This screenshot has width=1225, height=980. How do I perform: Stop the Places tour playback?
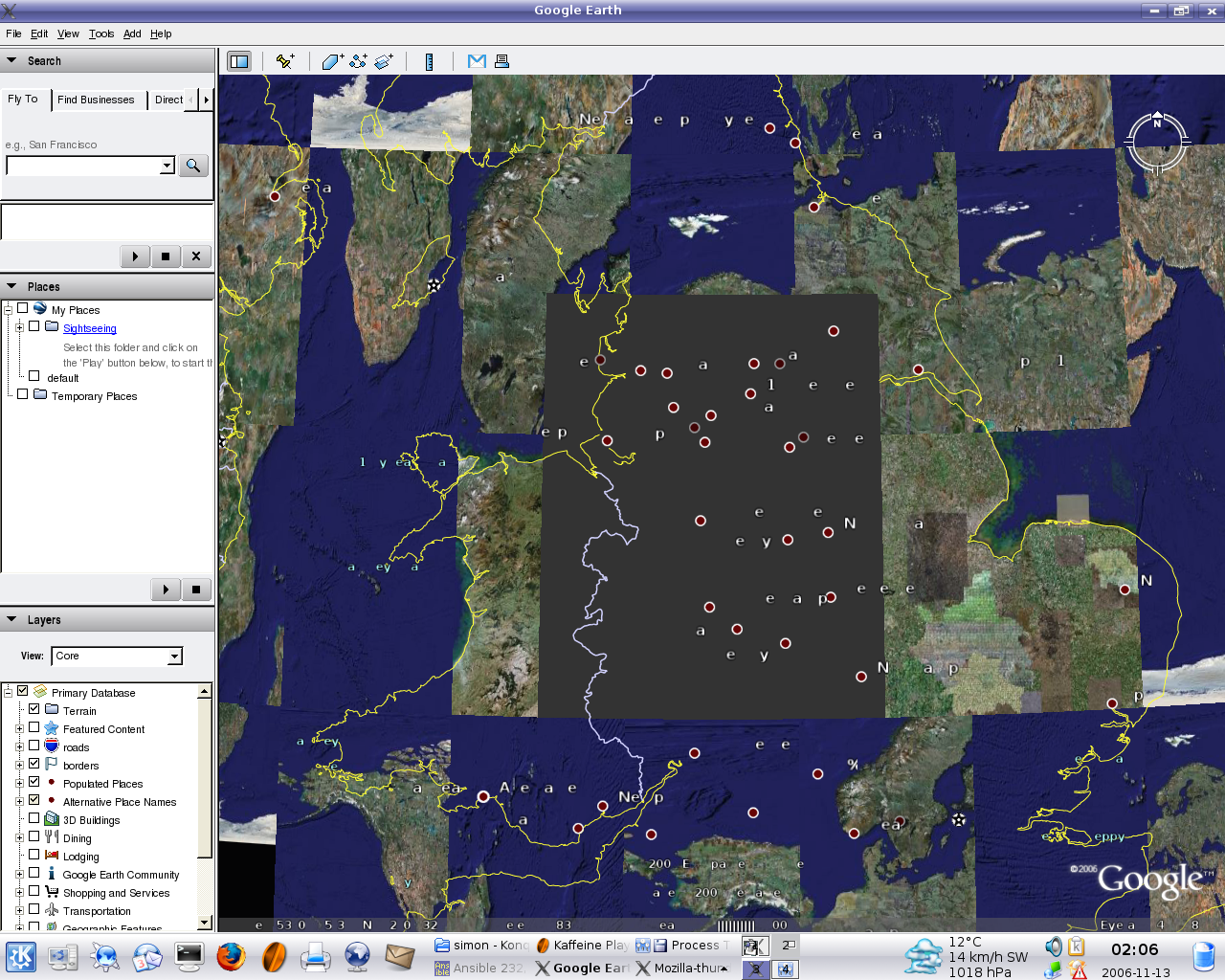click(x=196, y=590)
